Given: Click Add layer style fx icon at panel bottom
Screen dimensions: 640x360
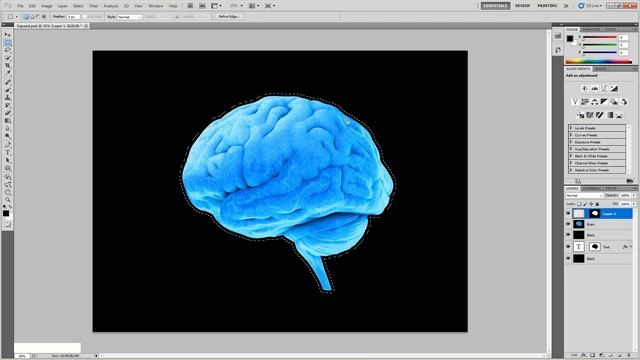Looking at the screenshot, I should click(584, 356).
